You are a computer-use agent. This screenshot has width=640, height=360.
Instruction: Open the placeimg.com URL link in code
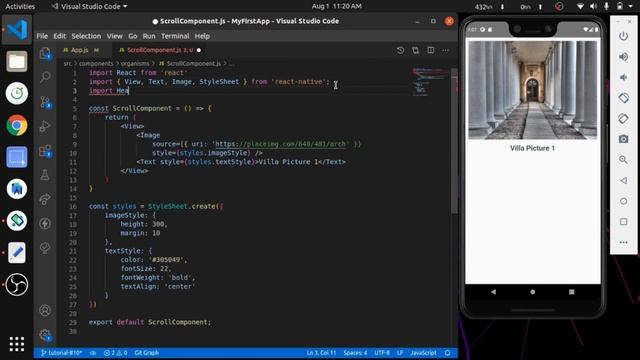click(280, 144)
